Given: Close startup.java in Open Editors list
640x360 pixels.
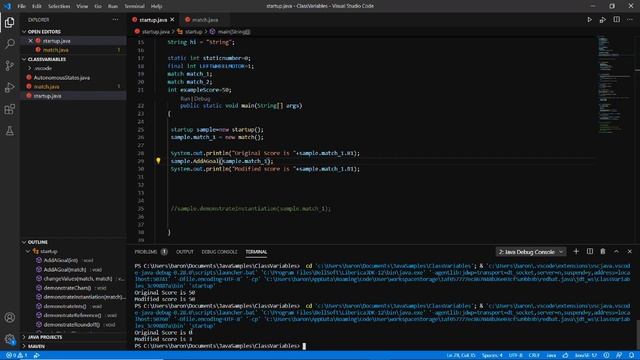Looking at the screenshot, I should click(x=30, y=41).
